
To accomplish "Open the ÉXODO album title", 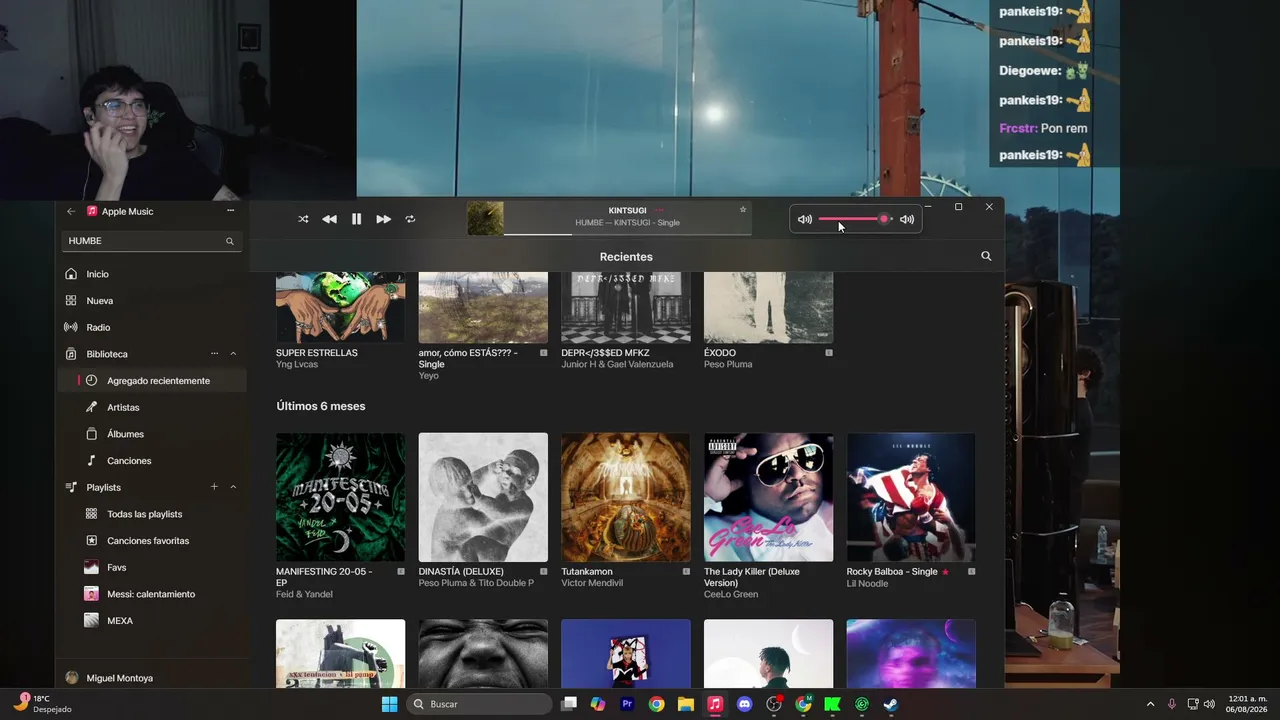I will 720,353.
